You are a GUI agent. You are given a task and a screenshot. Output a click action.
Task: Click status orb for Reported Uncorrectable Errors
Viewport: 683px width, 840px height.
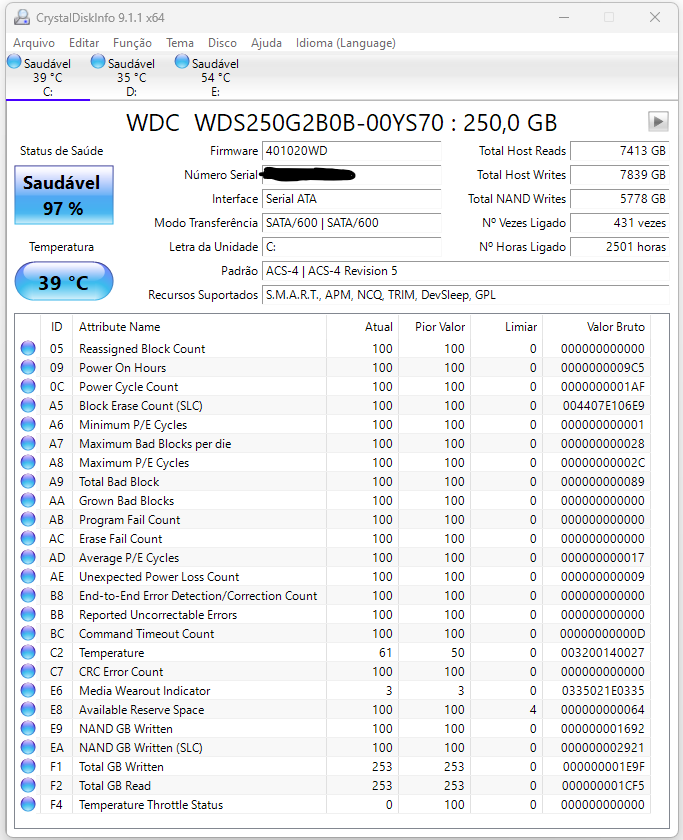coord(28,614)
